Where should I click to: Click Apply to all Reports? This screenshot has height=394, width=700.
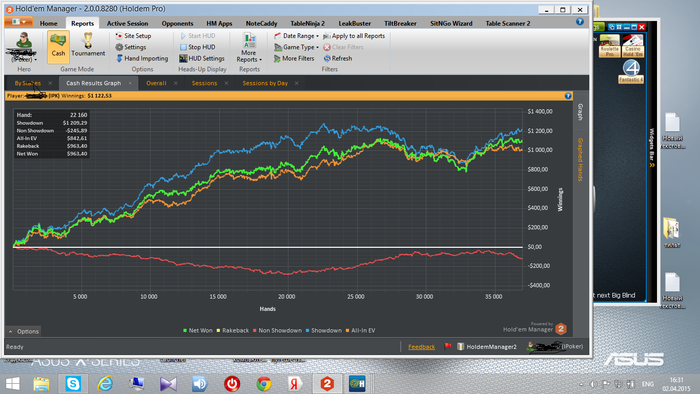pyautogui.click(x=354, y=36)
